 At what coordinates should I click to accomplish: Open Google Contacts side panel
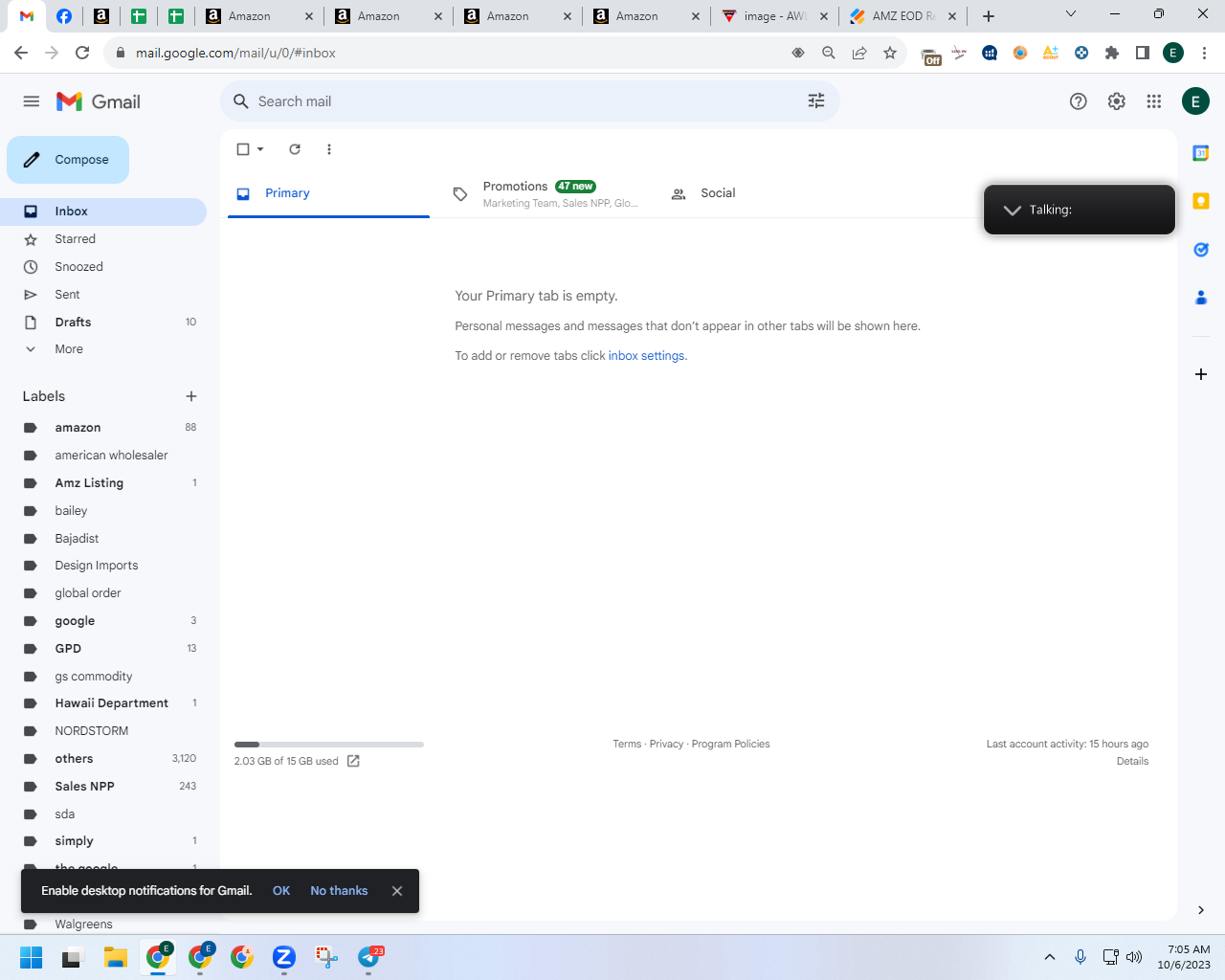1201,298
